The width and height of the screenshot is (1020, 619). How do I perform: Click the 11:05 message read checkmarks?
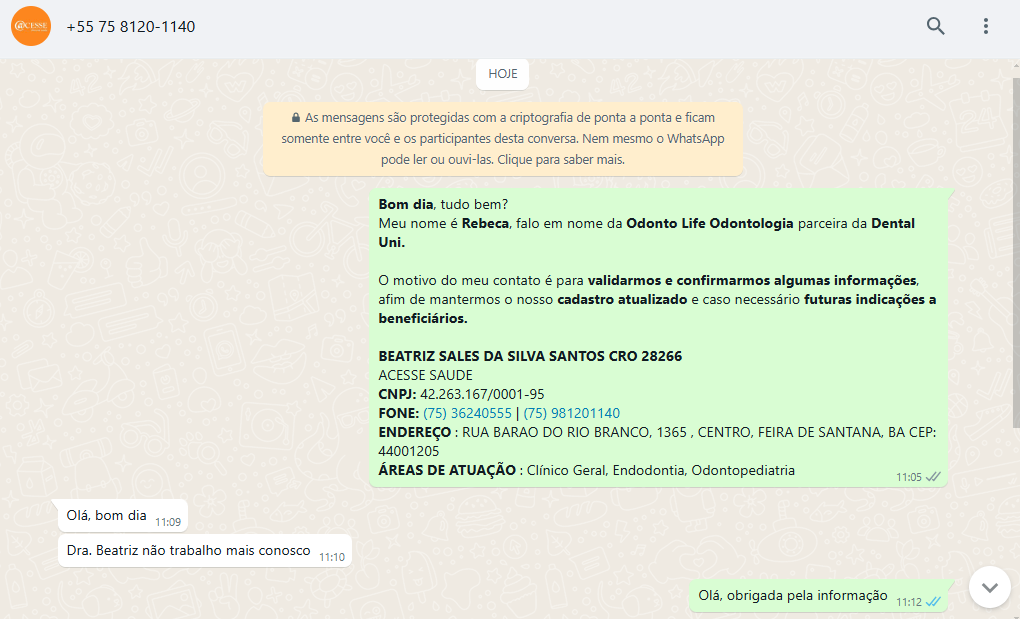933,477
